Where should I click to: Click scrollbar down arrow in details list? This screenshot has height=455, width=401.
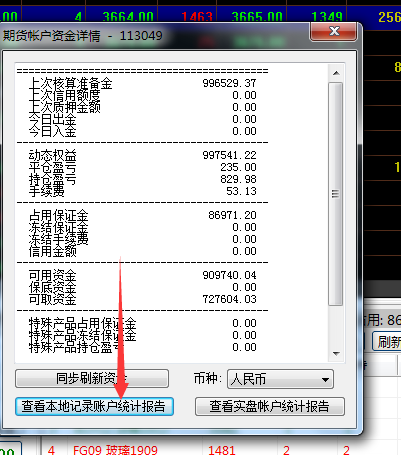[336, 354]
